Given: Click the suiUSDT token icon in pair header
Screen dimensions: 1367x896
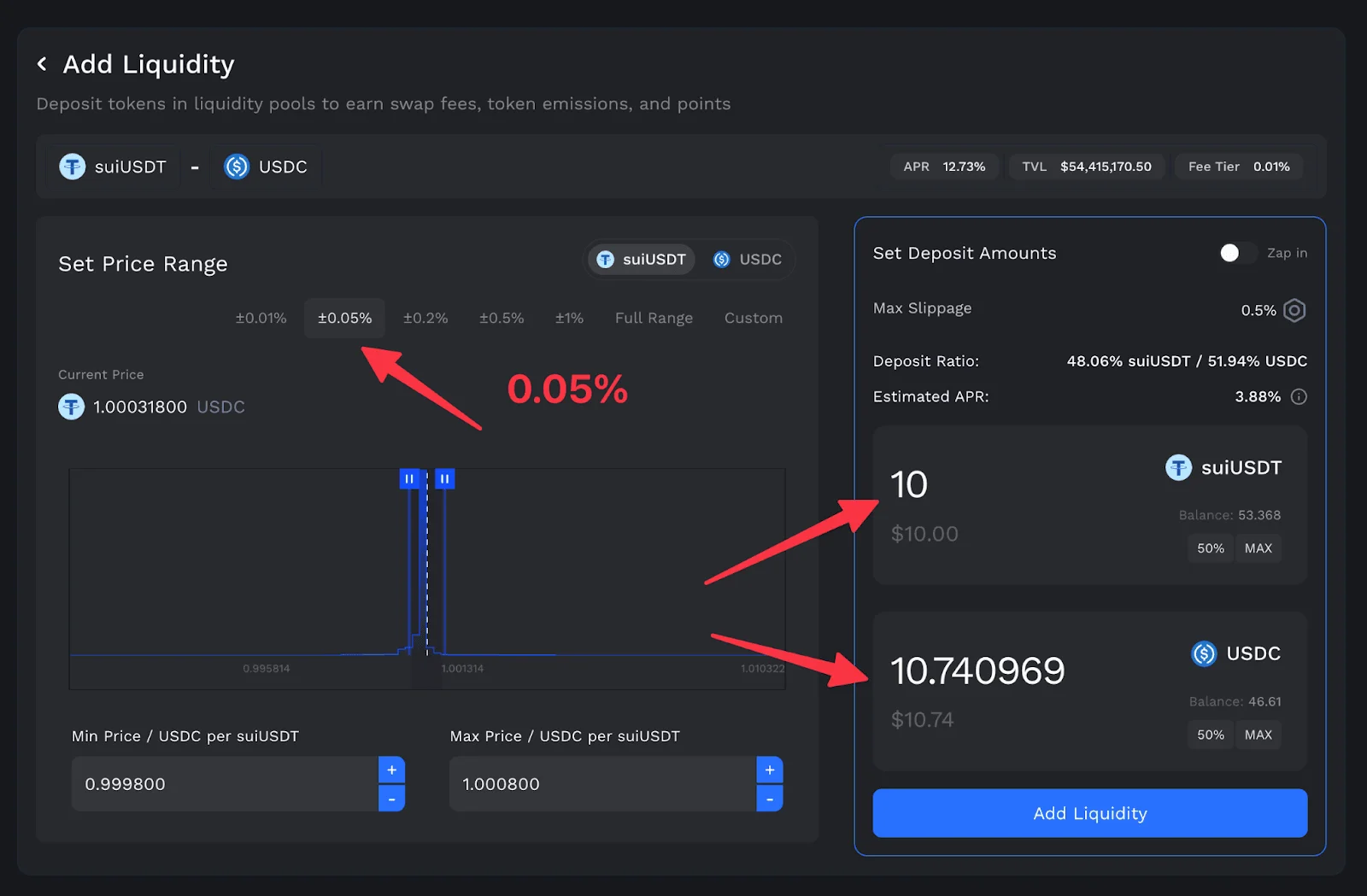Looking at the screenshot, I should 72,167.
